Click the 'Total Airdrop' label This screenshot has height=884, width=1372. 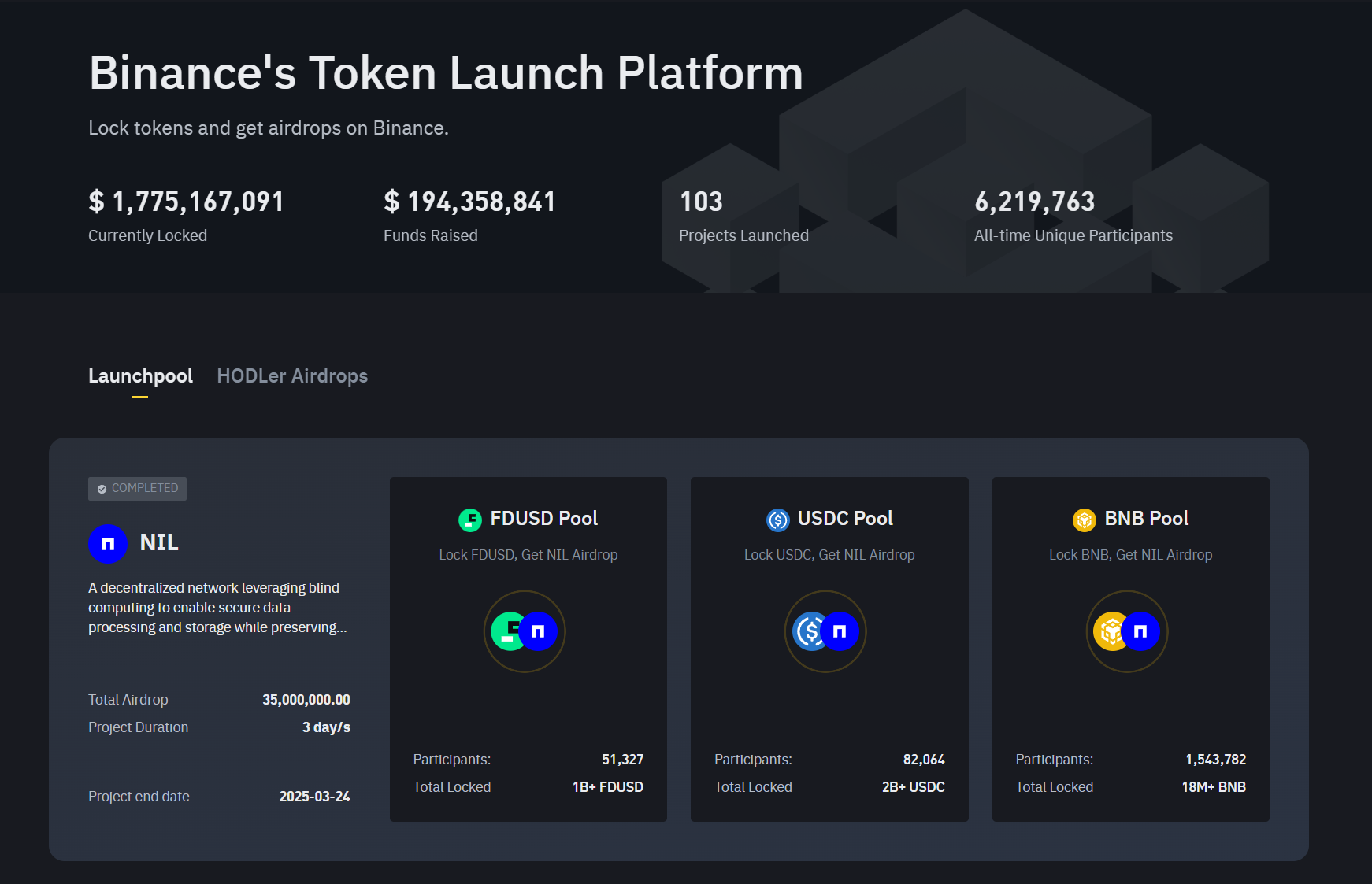pos(128,700)
